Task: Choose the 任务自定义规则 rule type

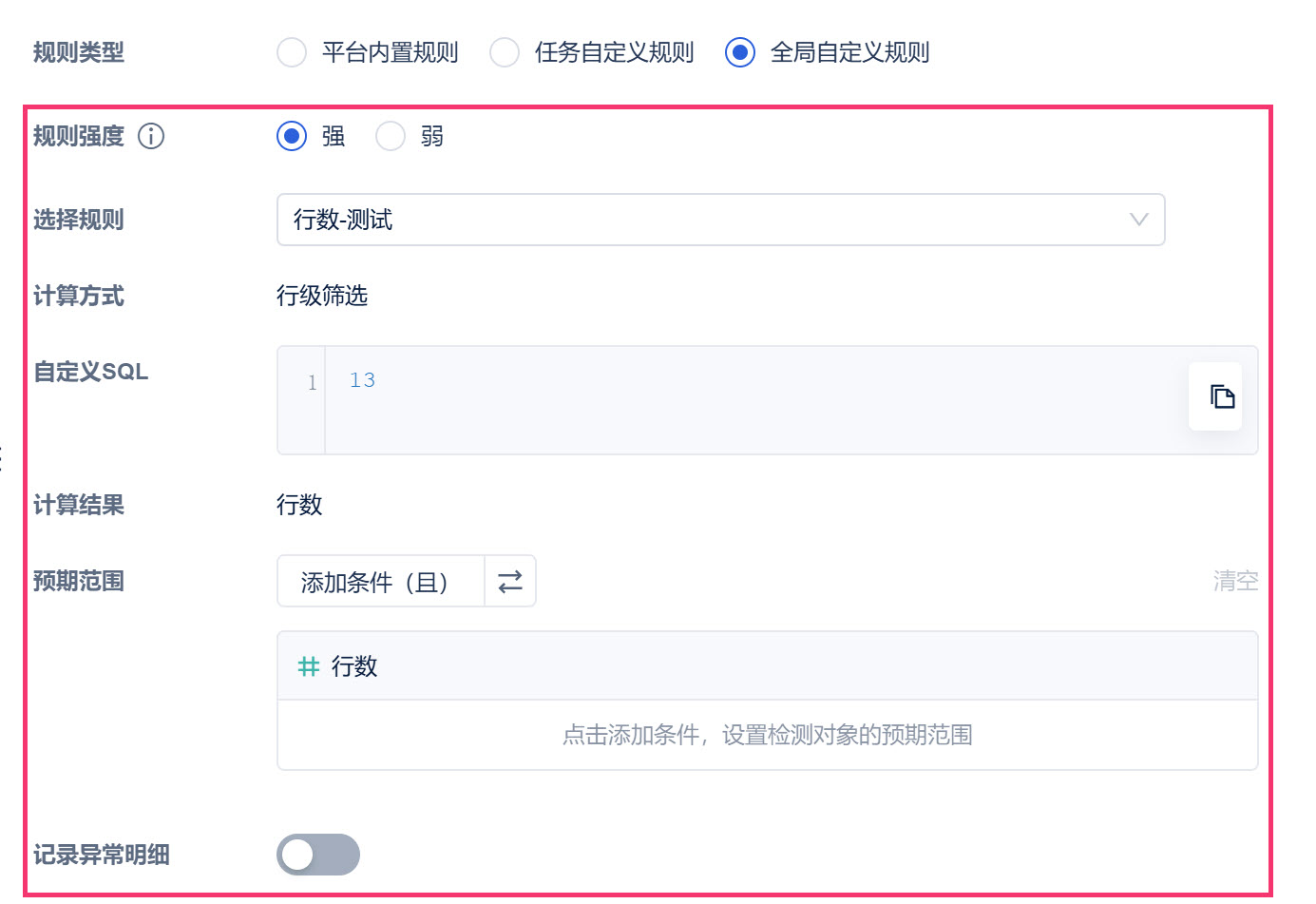Action: point(505,52)
